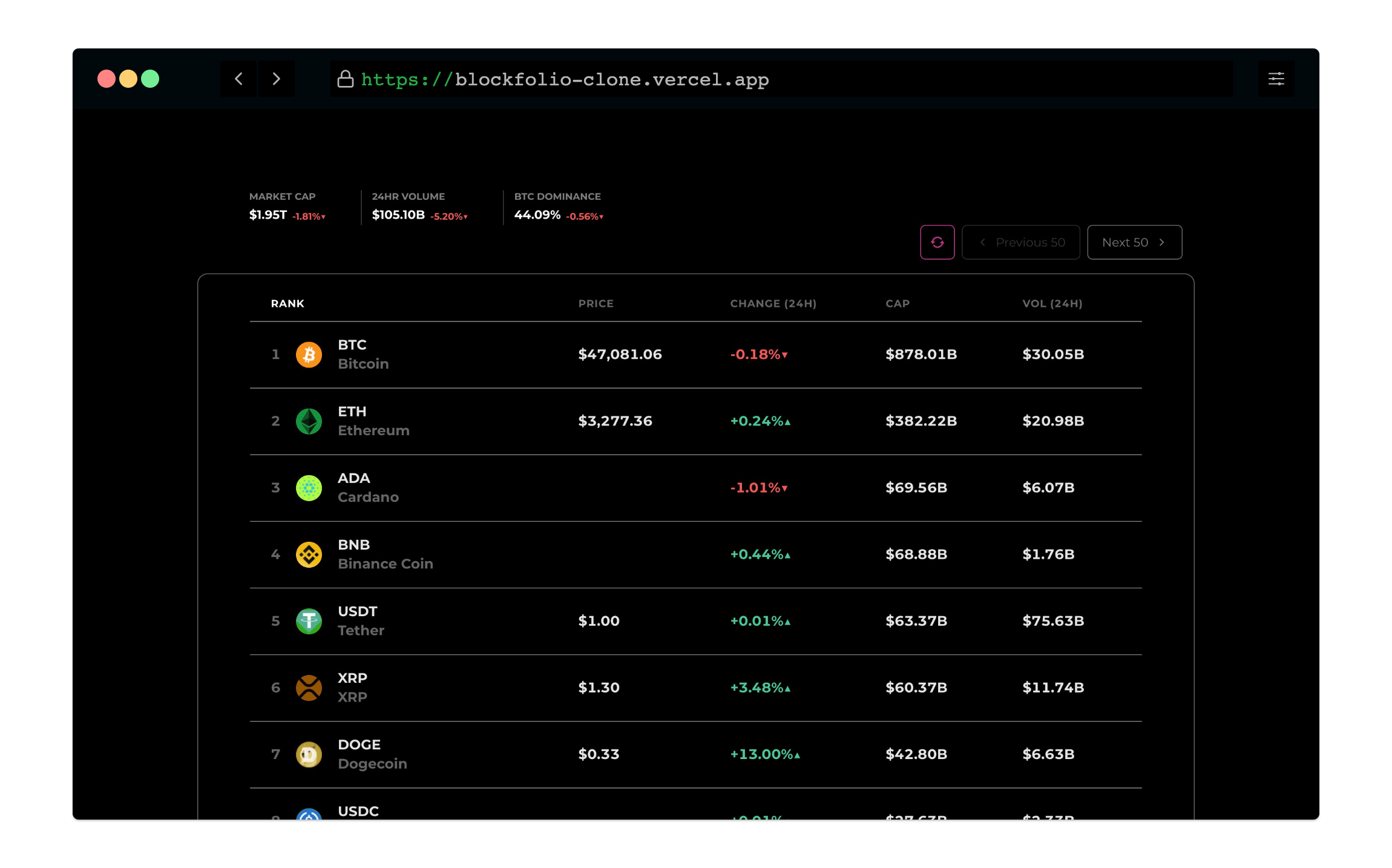1392x868 pixels.
Task: Click the URL address bar
Action: (781, 79)
